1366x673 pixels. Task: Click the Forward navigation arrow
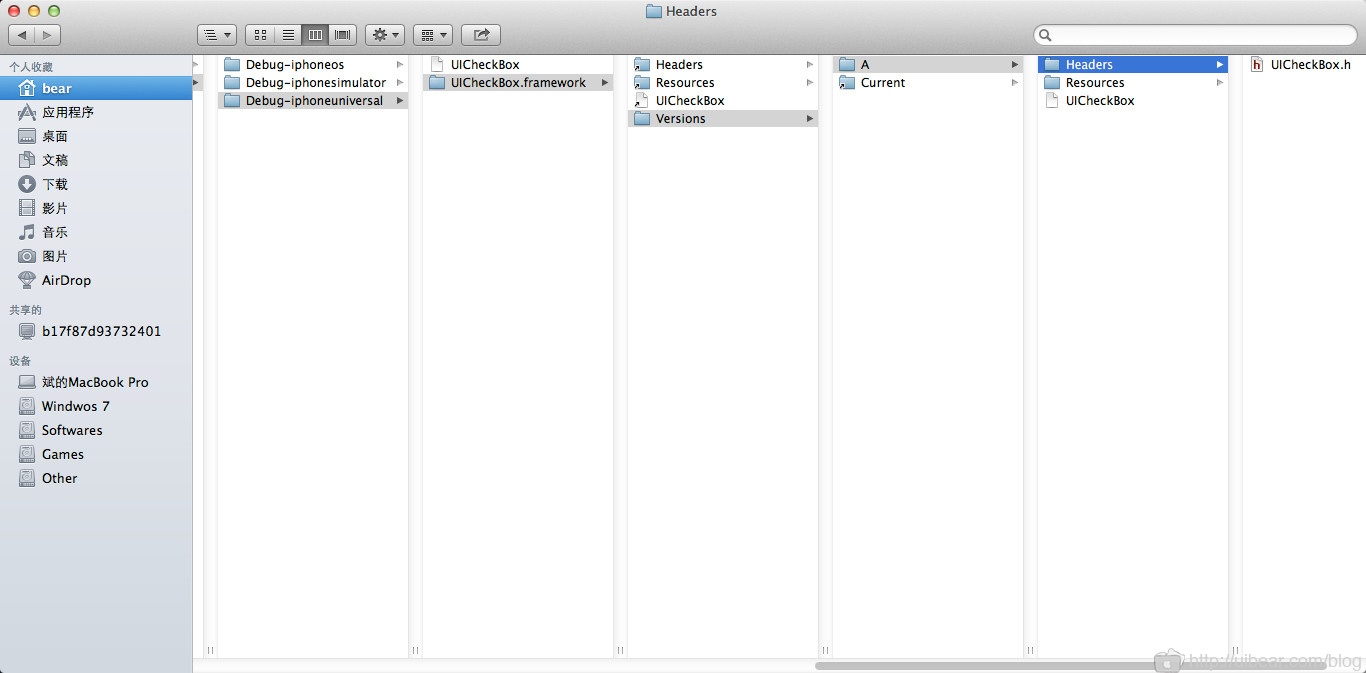(x=47, y=35)
